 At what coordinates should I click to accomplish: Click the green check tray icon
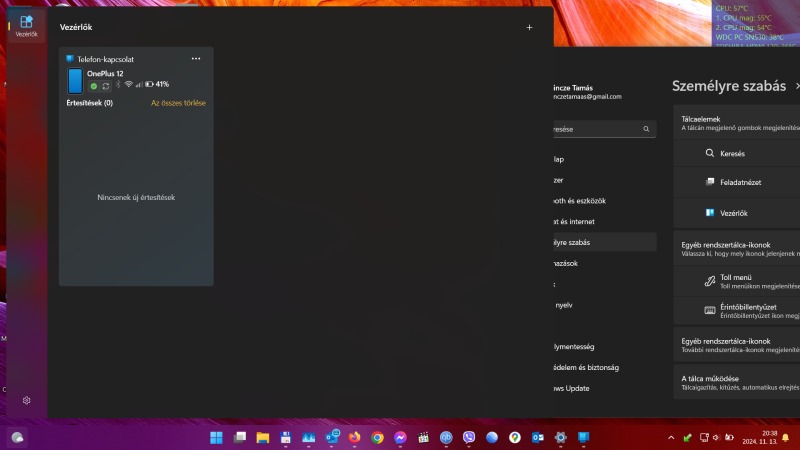click(x=687, y=437)
